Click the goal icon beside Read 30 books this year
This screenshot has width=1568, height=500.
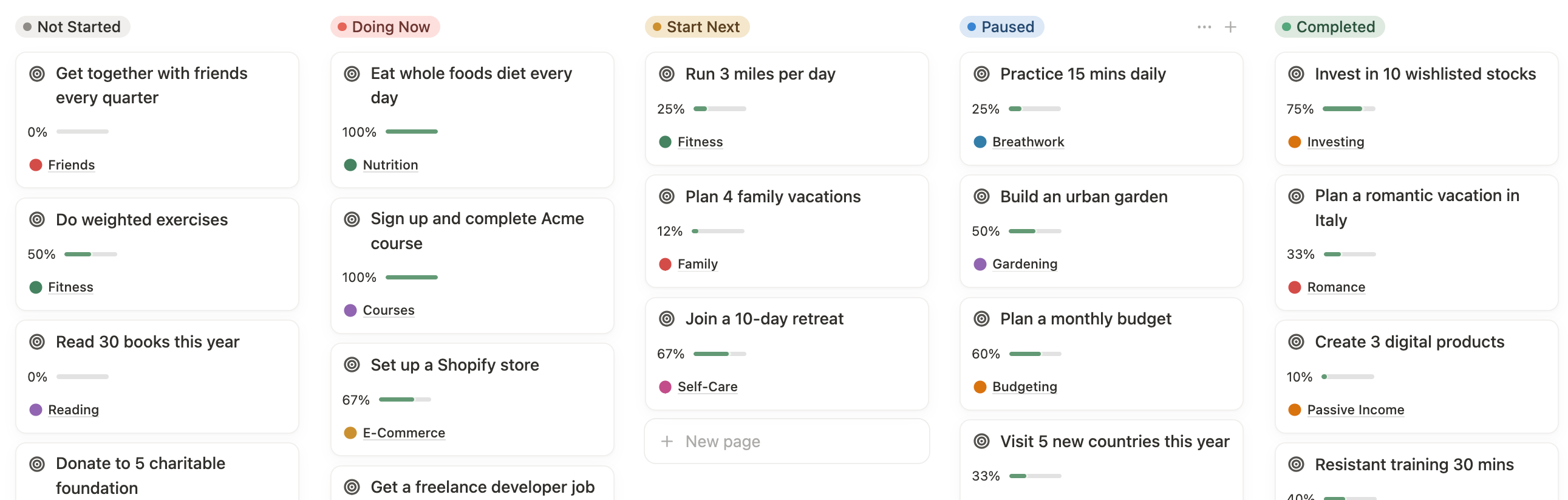click(x=37, y=341)
